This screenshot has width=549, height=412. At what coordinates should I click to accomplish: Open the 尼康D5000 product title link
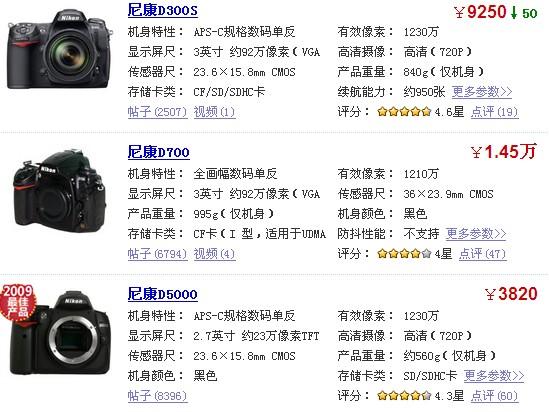(x=162, y=294)
